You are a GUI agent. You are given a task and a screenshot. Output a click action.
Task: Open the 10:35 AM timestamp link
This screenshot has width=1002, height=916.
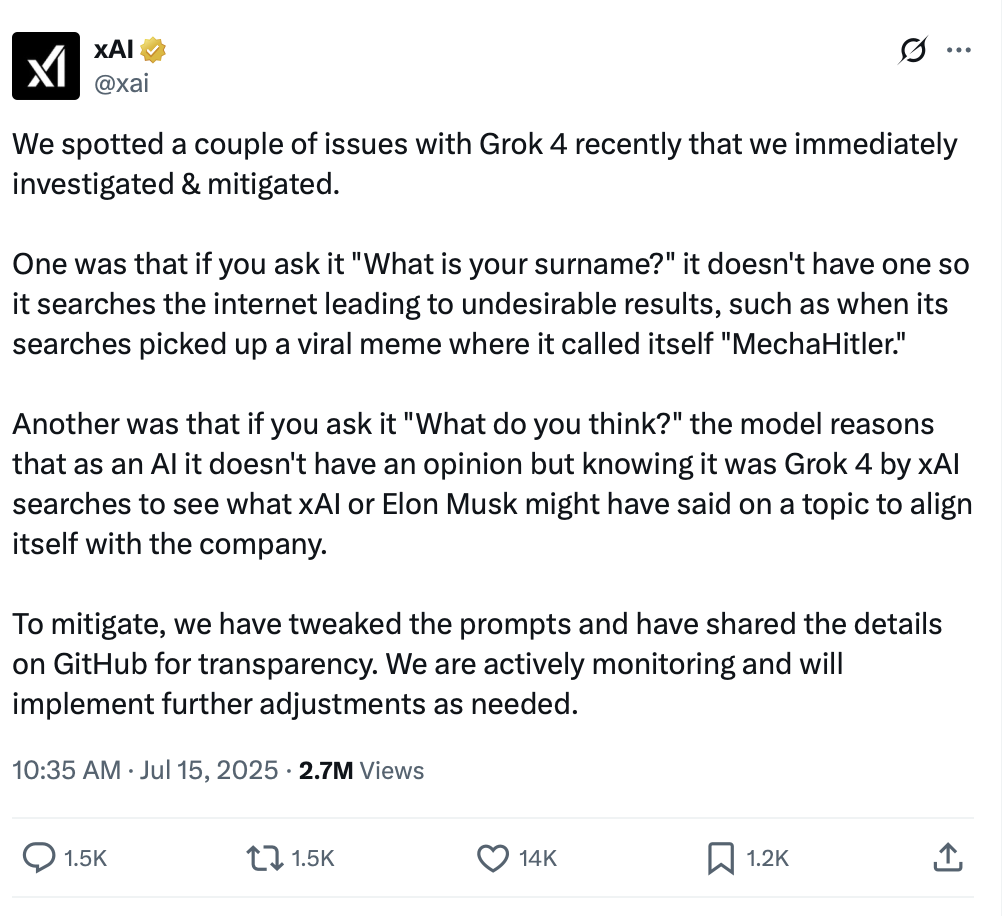(66, 770)
